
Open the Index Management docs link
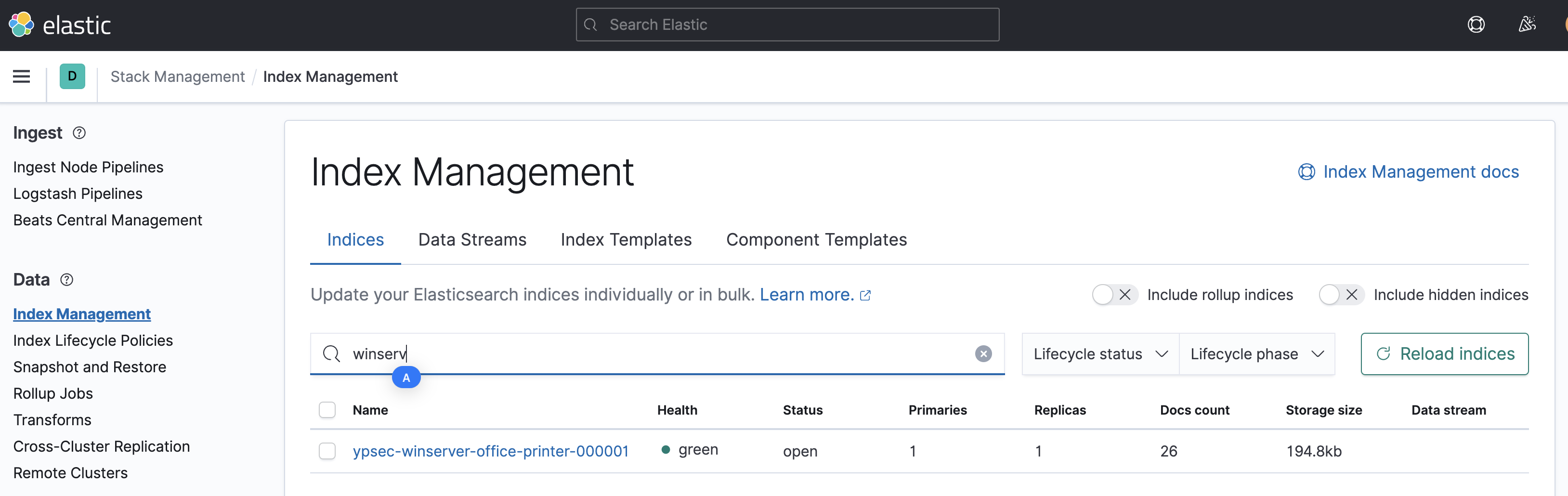pos(1420,171)
